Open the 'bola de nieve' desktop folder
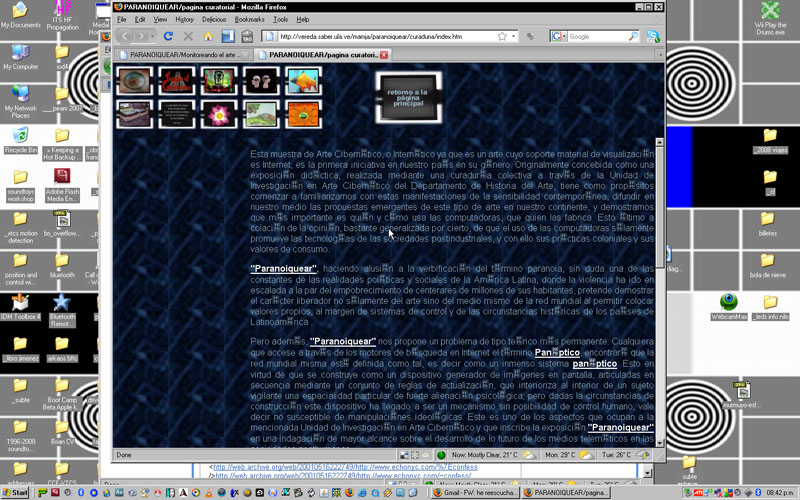 pyautogui.click(x=767, y=265)
